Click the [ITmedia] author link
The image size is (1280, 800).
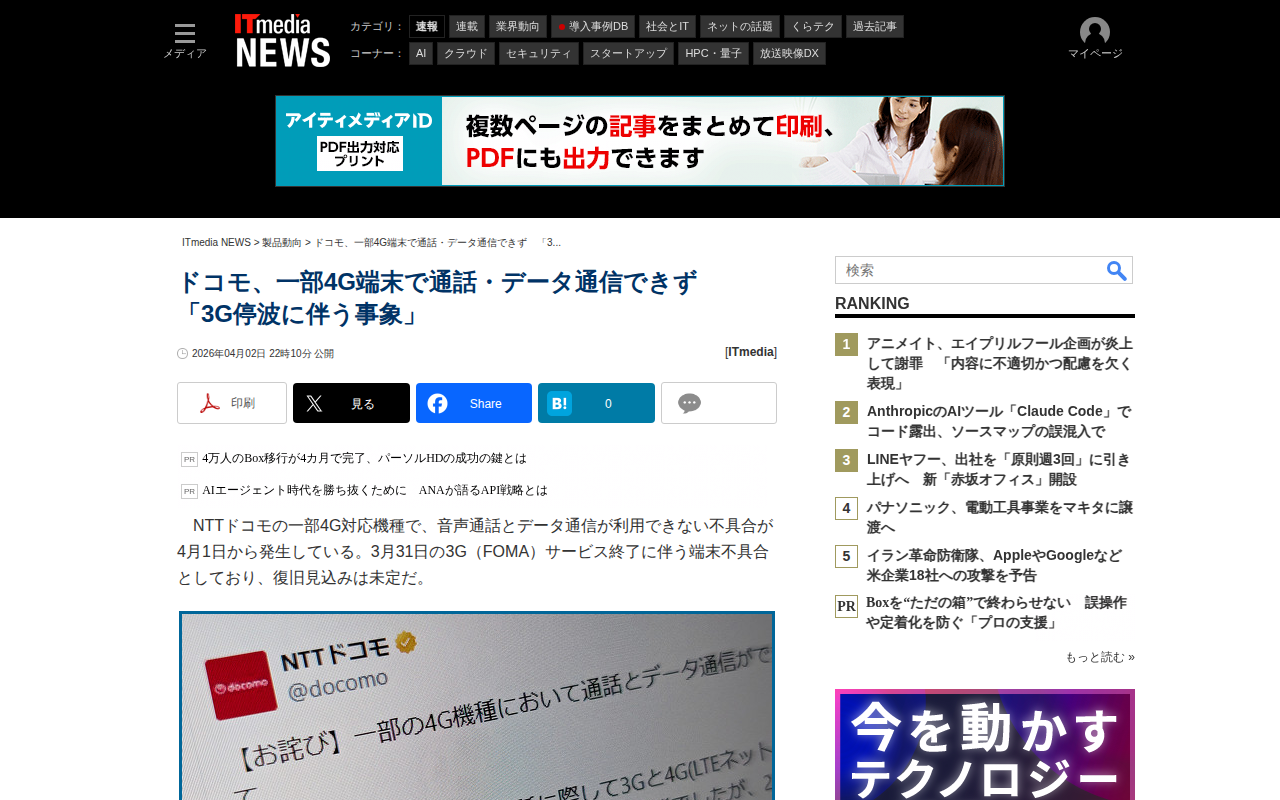tap(751, 352)
